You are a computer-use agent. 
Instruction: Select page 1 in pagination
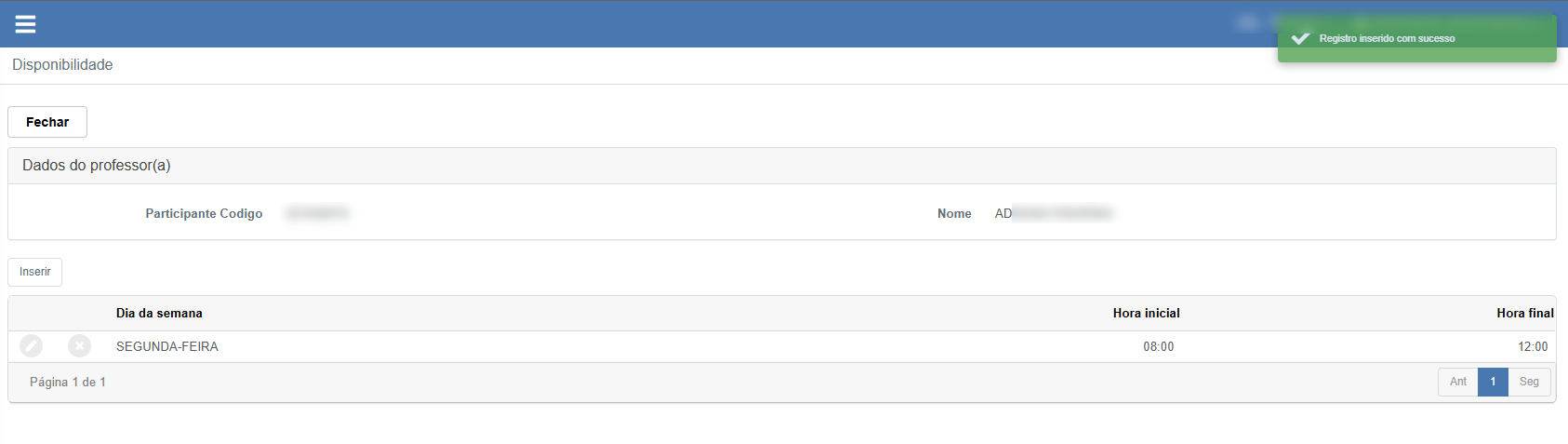pos(1493,382)
